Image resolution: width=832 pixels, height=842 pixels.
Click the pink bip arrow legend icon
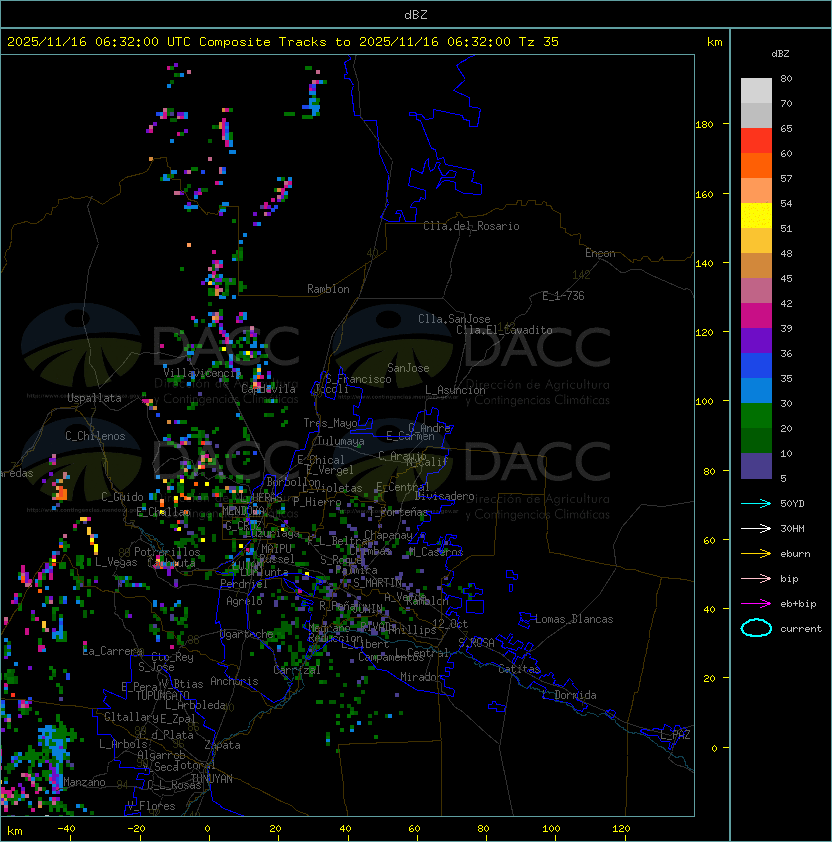click(x=756, y=578)
